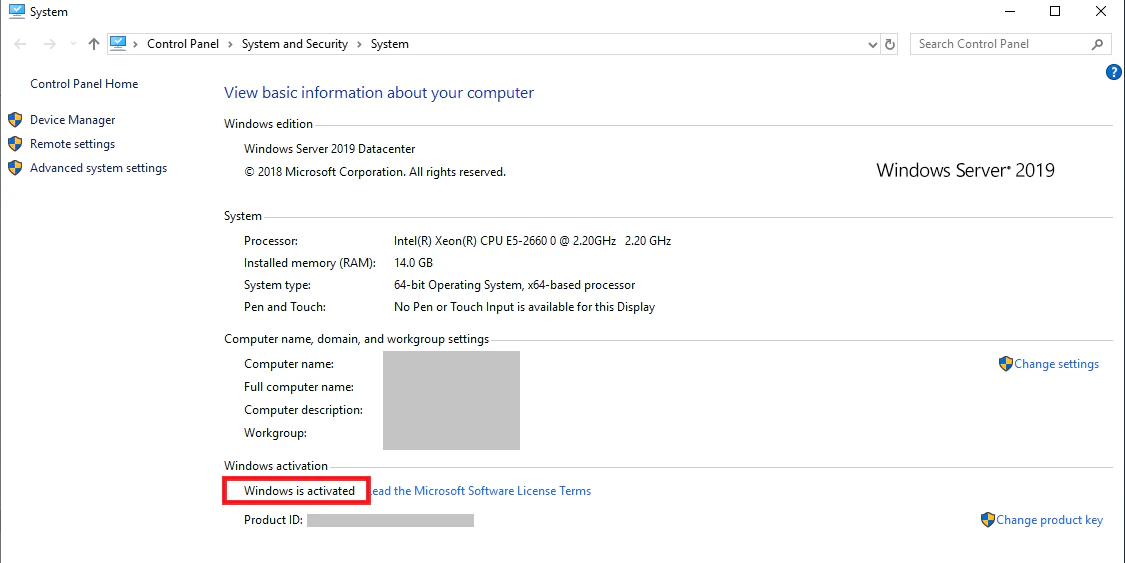Expand the chevron after System and Security
The height and width of the screenshot is (563, 1125).
point(359,44)
